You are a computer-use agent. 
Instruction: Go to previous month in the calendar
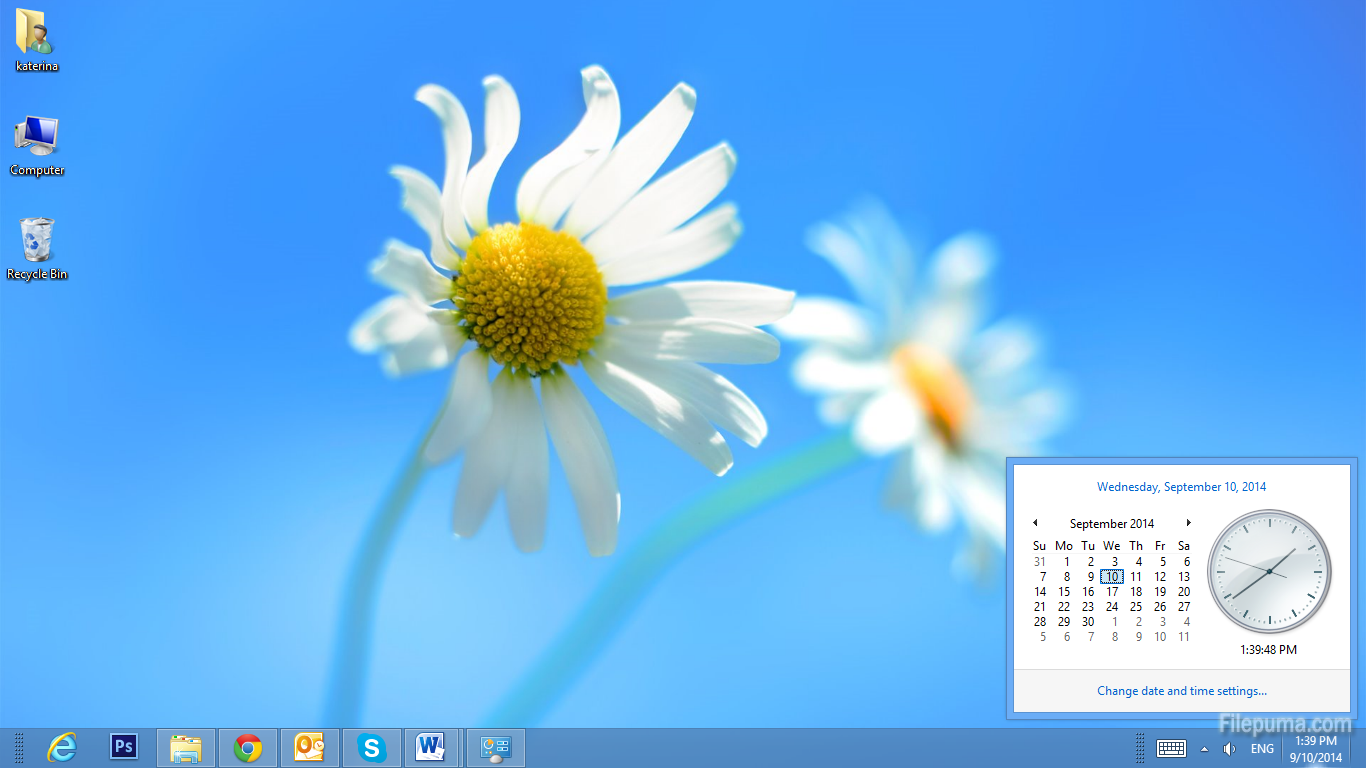coord(1035,523)
